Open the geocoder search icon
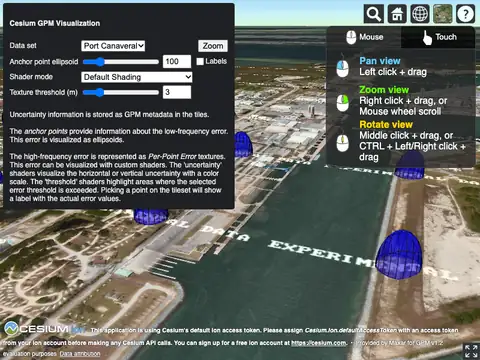The width and height of the screenshot is (480, 360). (374, 14)
